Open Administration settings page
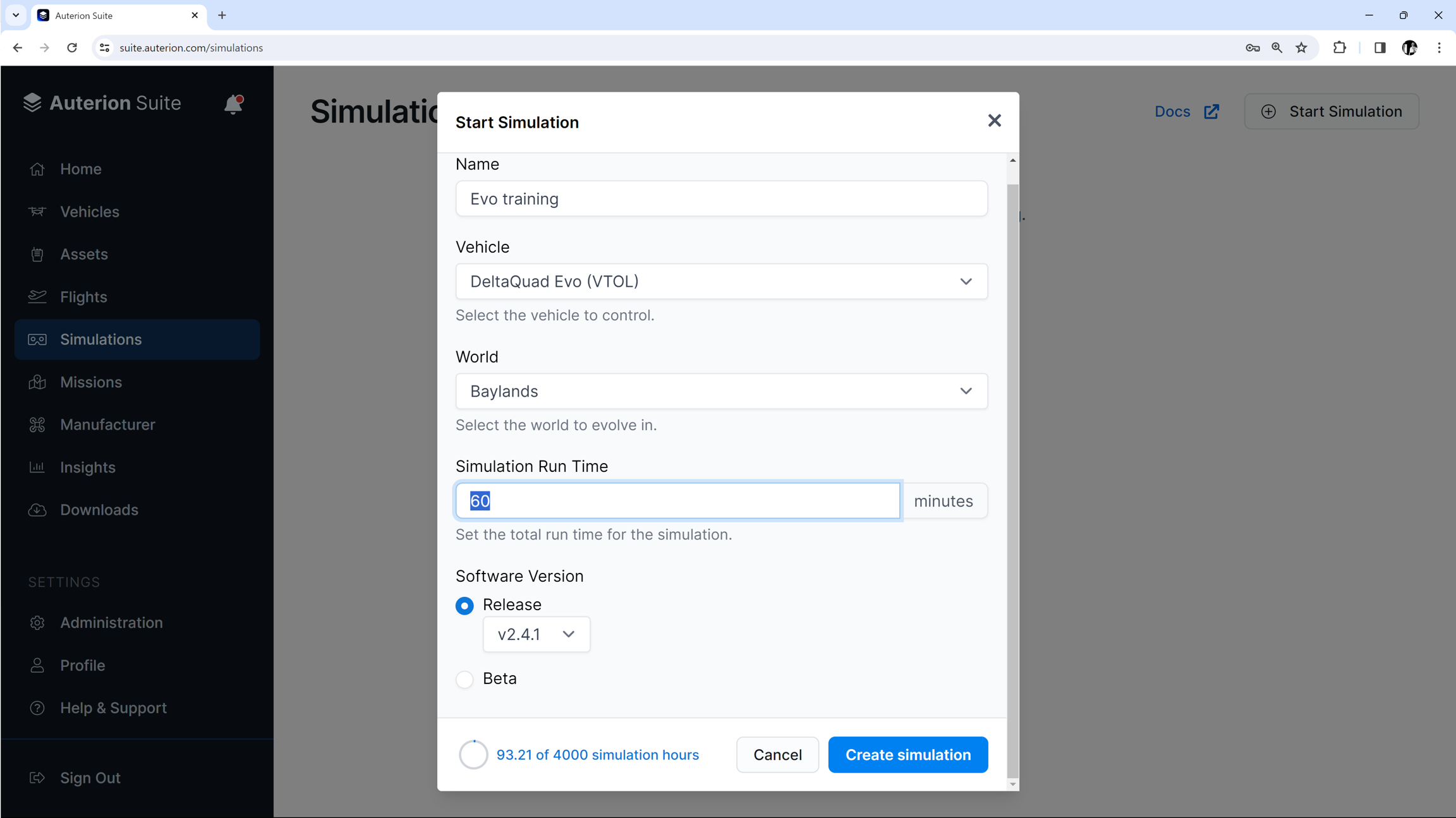Viewport: 1456px width, 818px height. pyautogui.click(x=111, y=622)
